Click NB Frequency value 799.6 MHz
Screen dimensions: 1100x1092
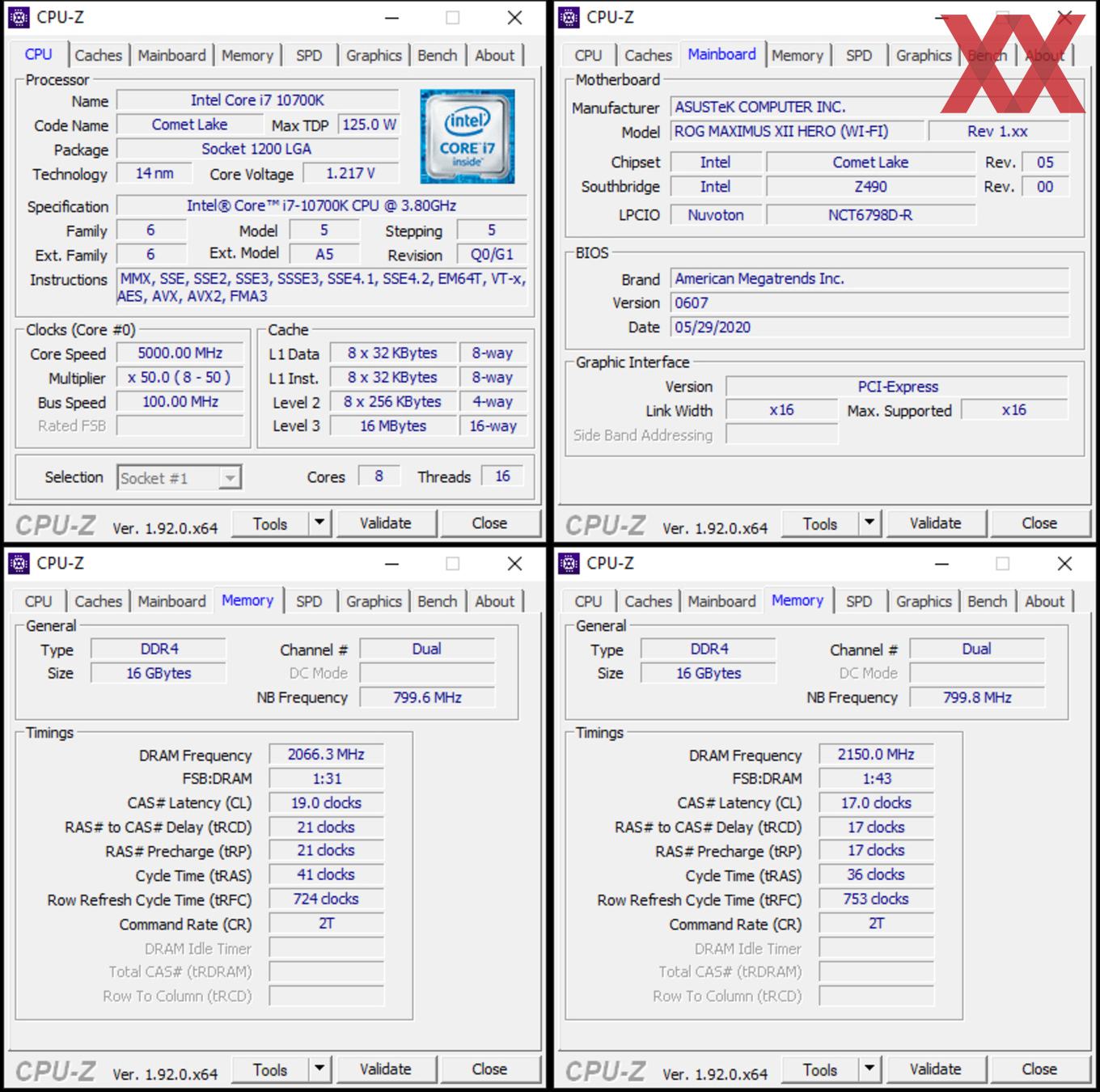427,697
